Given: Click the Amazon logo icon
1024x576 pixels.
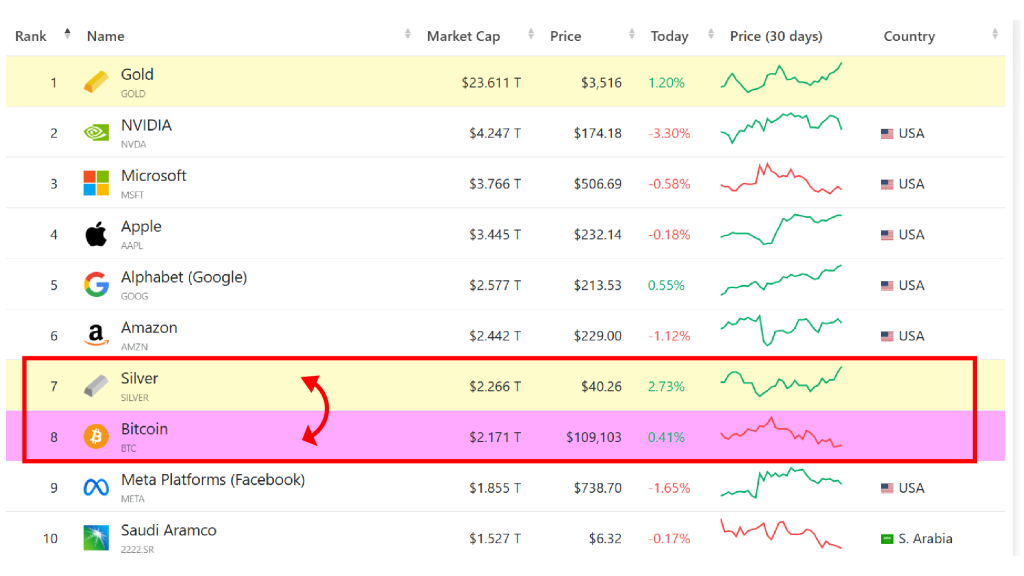Looking at the screenshot, I should click(96, 335).
